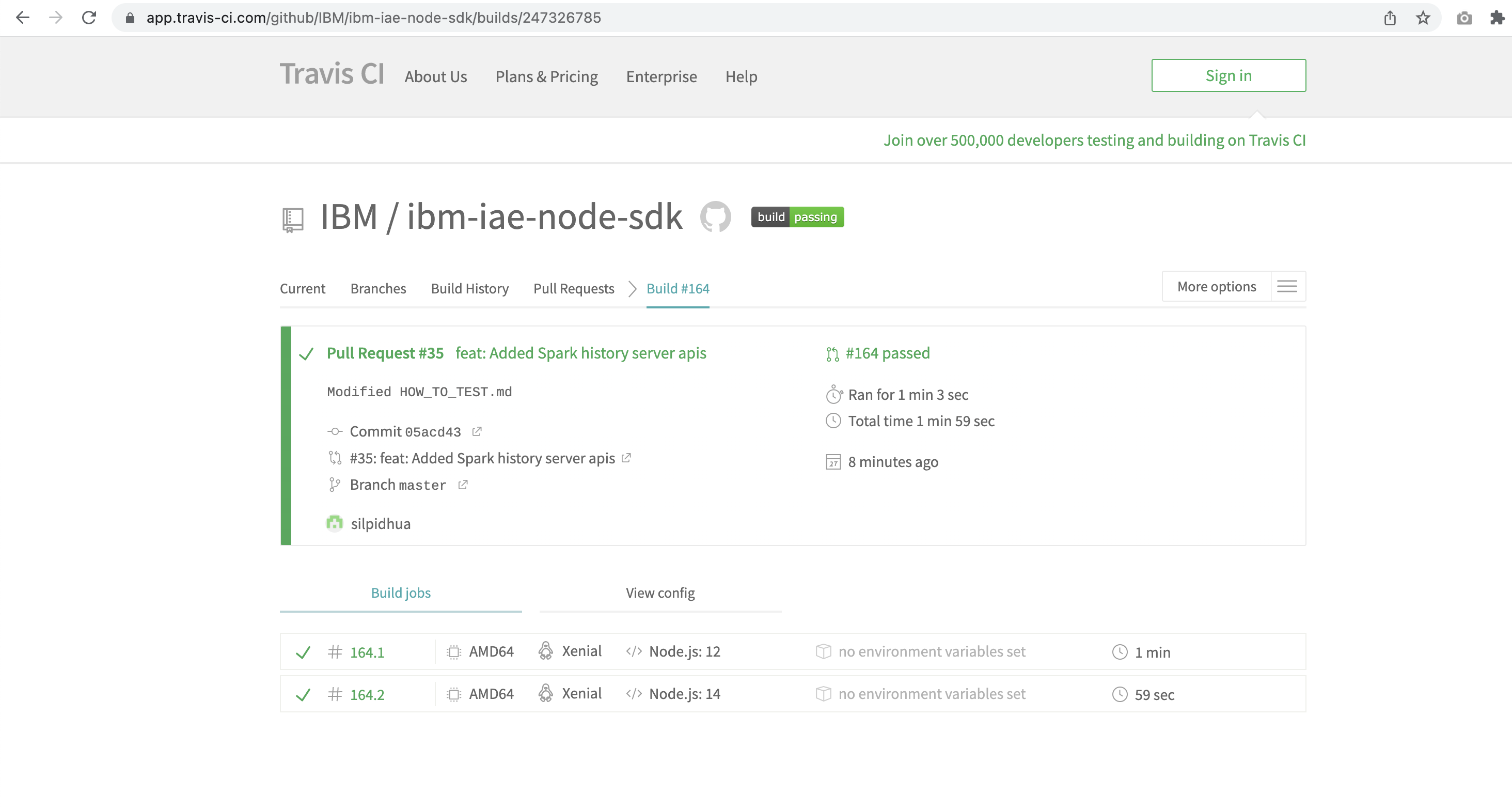The height and width of the screenshot is (809, 1512).
Task: Bookmark the page with the star icon
Action: [1423, 18]
